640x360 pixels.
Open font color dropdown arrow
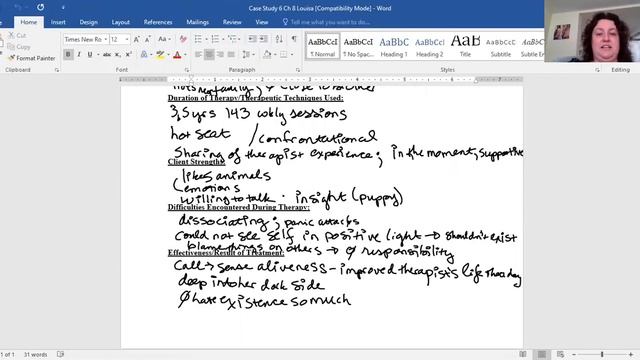click(x=185, y=54)
